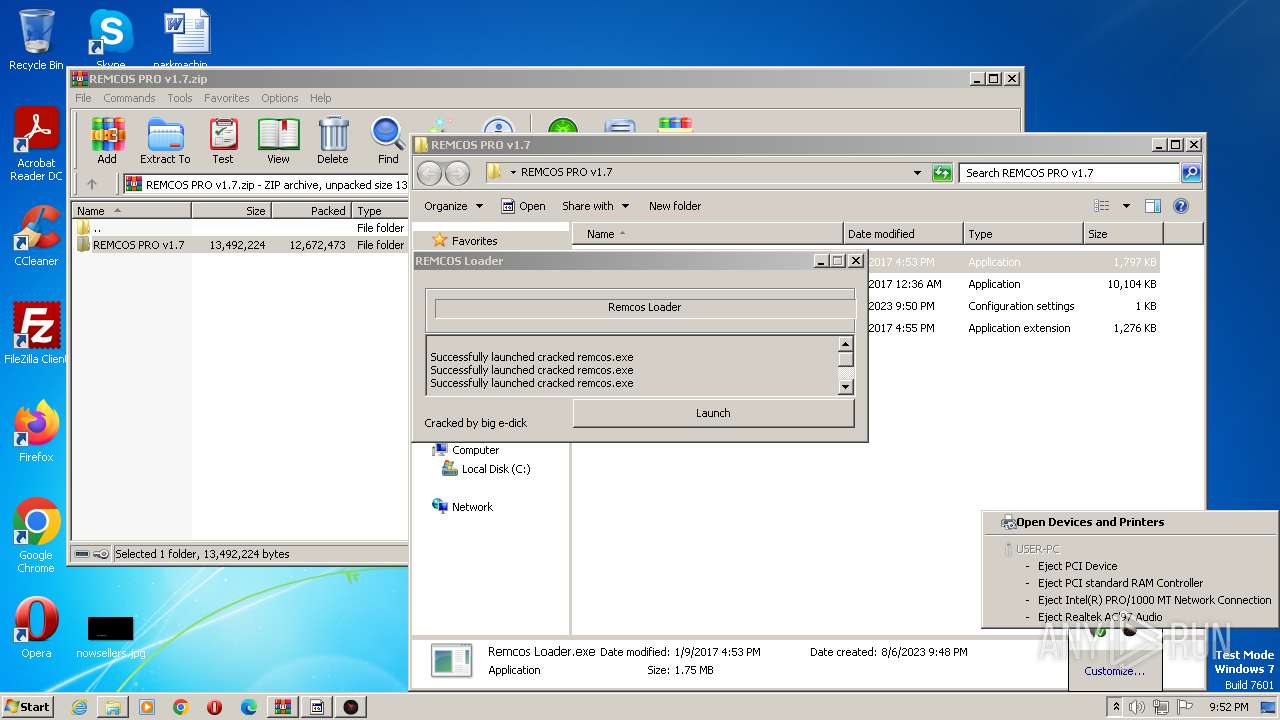Expand breadcrumb arrow before REMCOS PRO v1.7
The width and height of the screenshot is (1280, 720).
(x=513, y=173)
